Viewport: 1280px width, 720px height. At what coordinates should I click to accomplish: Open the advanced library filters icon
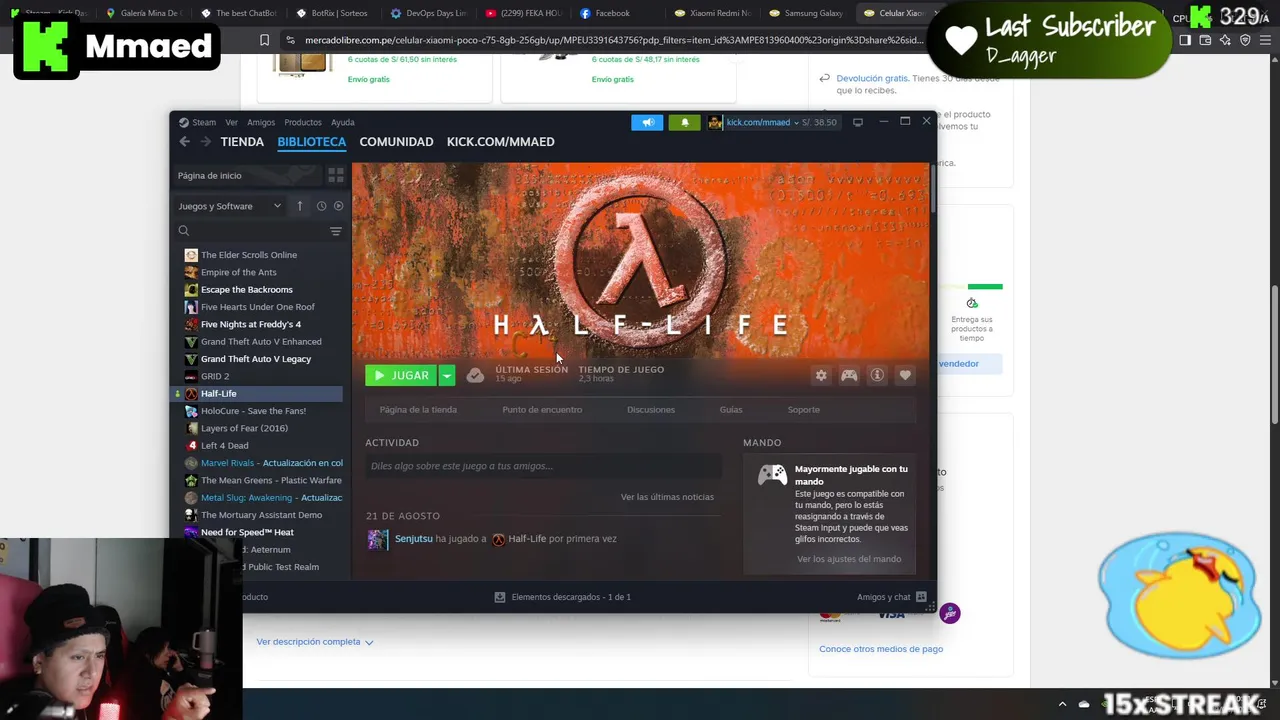point(336,231)
